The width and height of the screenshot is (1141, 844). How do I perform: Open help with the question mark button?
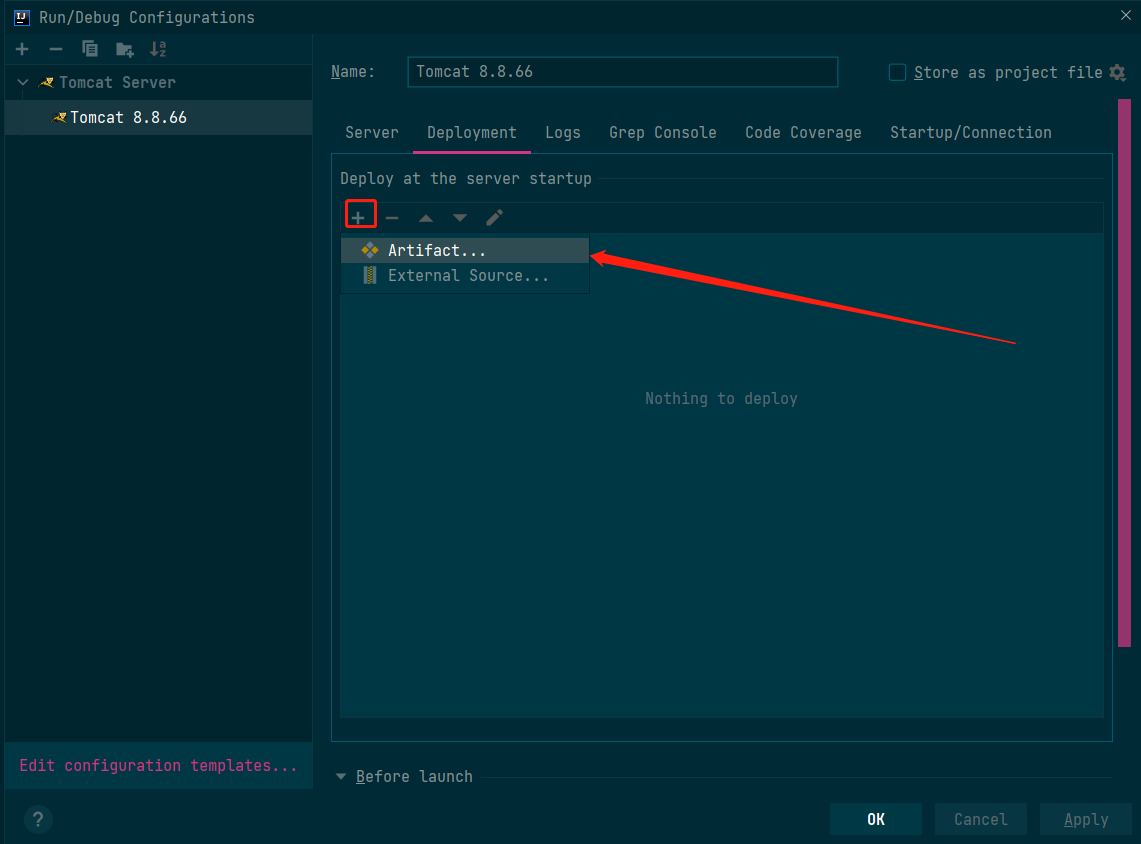(38, 819)
